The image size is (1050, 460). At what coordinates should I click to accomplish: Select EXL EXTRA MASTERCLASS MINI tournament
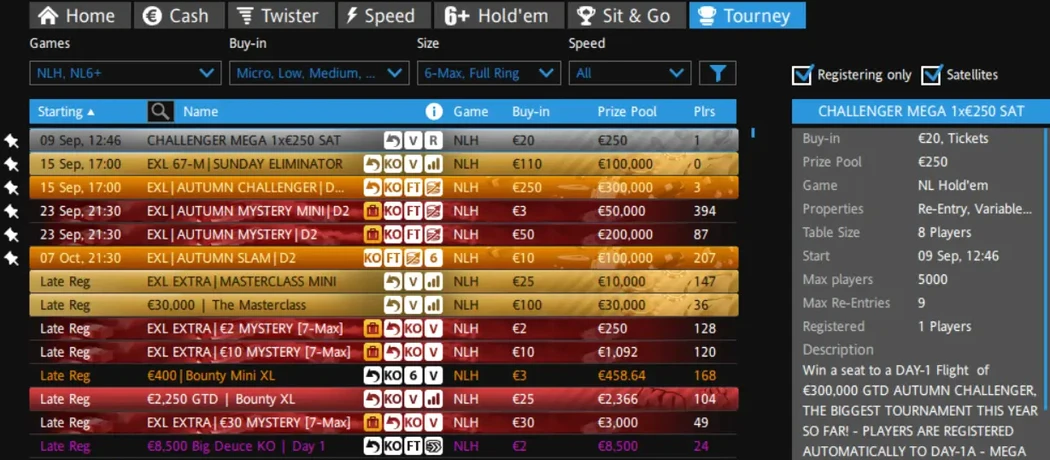pos(384,282)
